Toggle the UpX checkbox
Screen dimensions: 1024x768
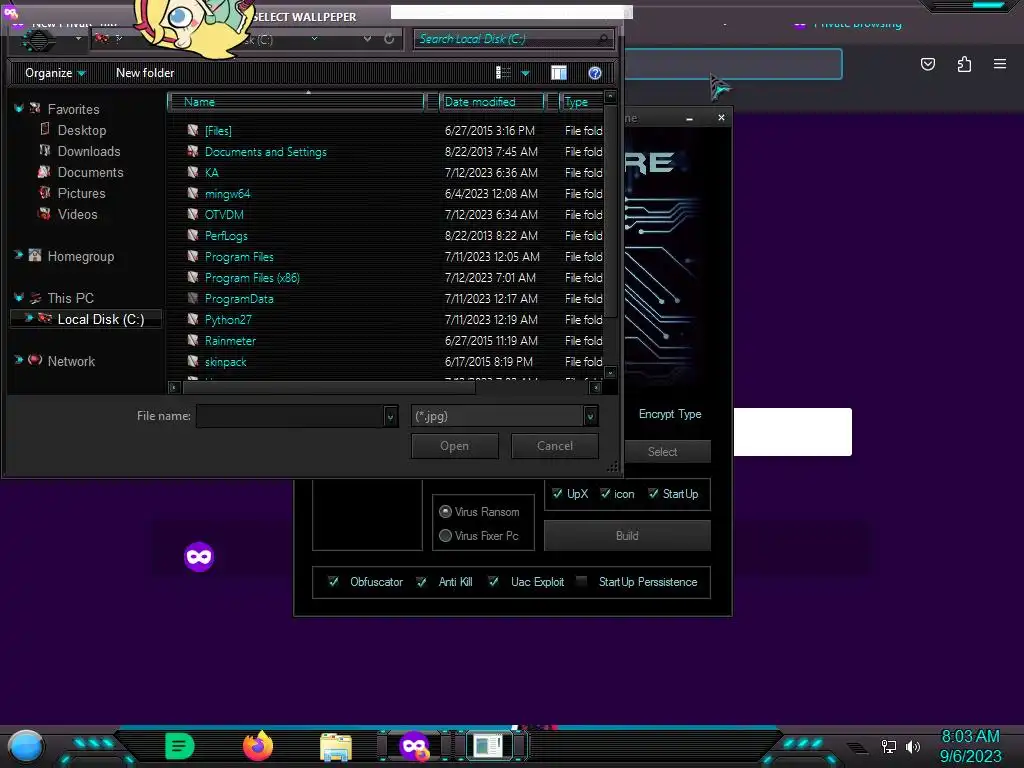557,494
